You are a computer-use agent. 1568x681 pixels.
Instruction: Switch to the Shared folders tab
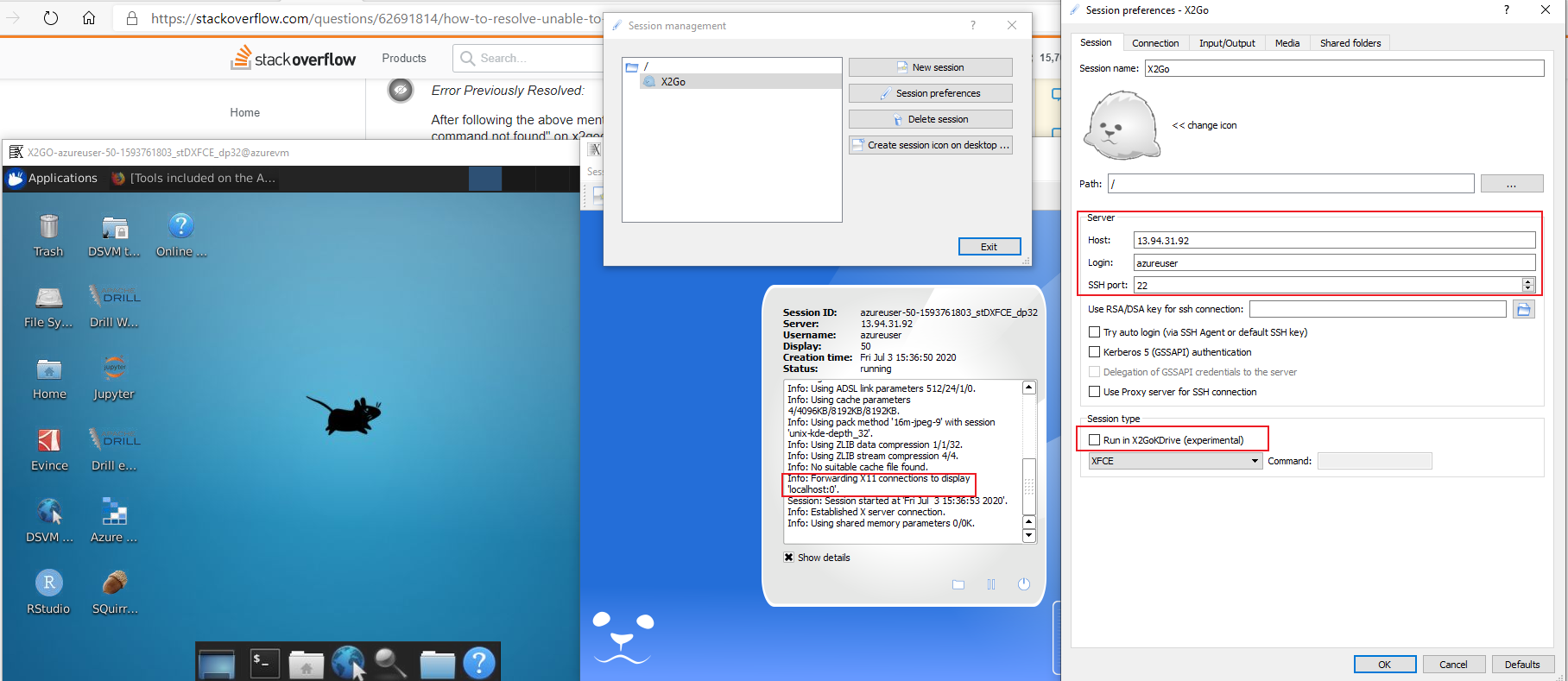[x=1350, y=43]
